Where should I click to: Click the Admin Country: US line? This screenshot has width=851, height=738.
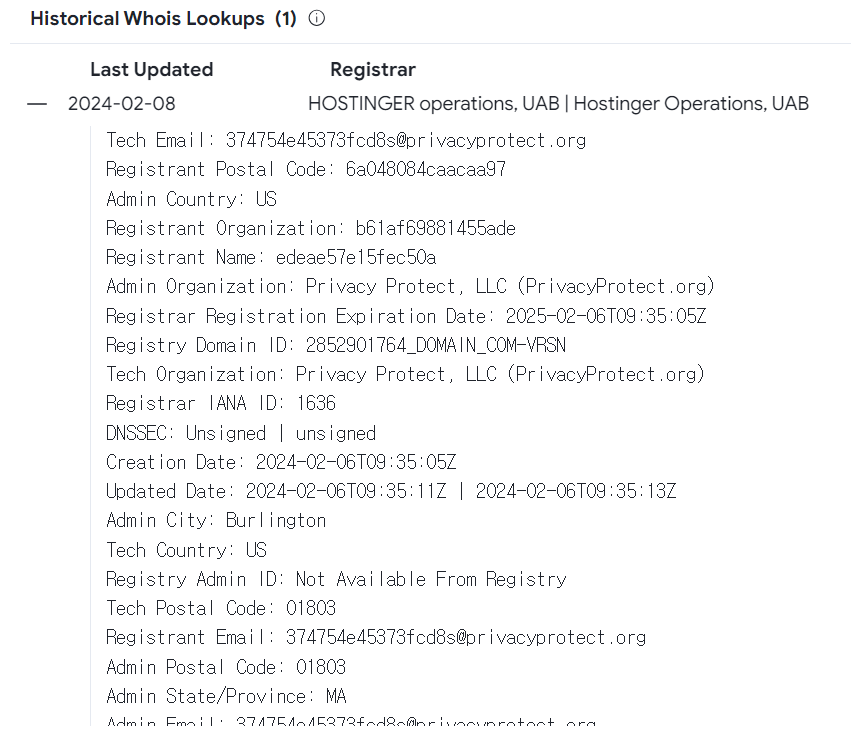point(192,199)
